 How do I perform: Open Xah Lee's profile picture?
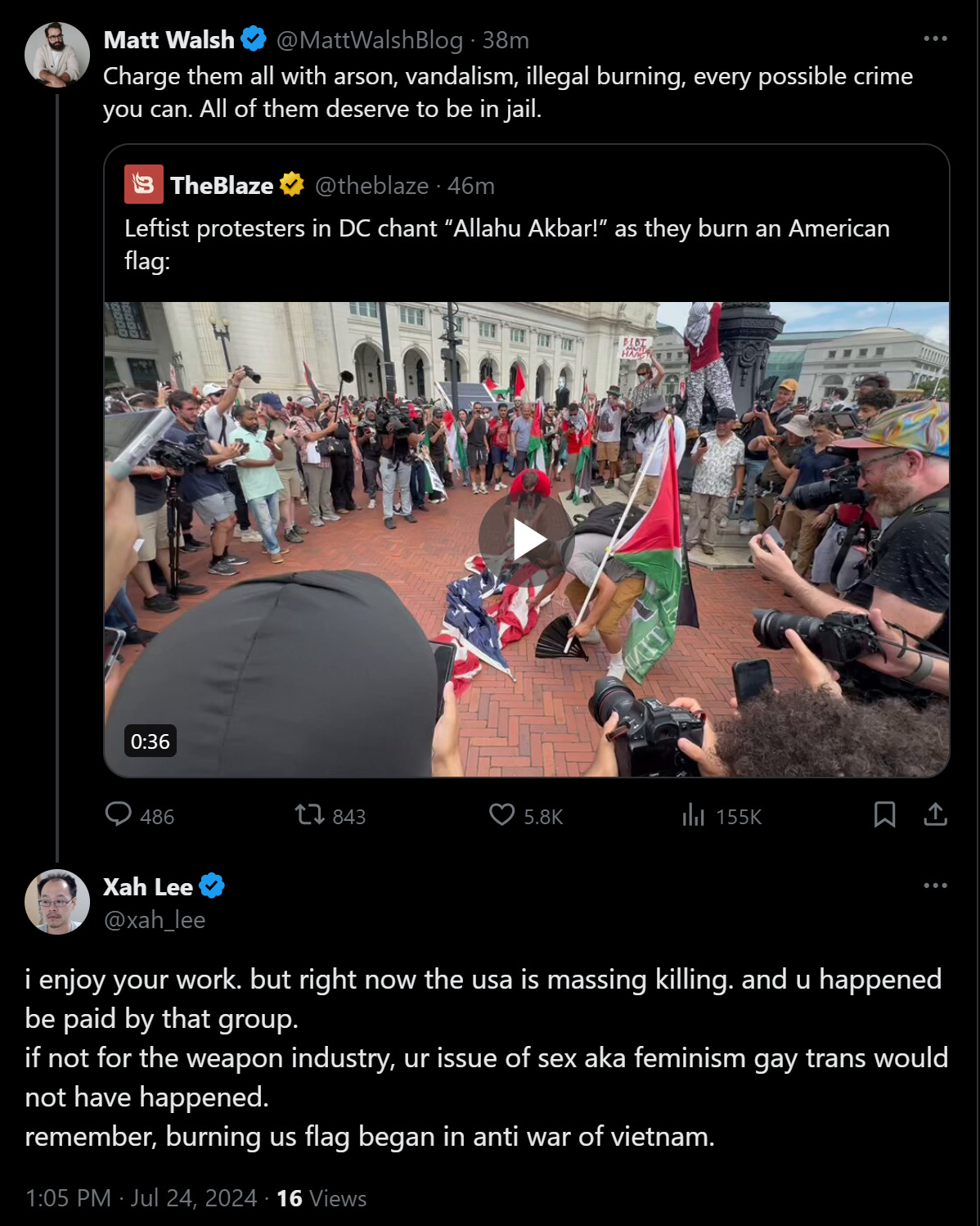56,902
